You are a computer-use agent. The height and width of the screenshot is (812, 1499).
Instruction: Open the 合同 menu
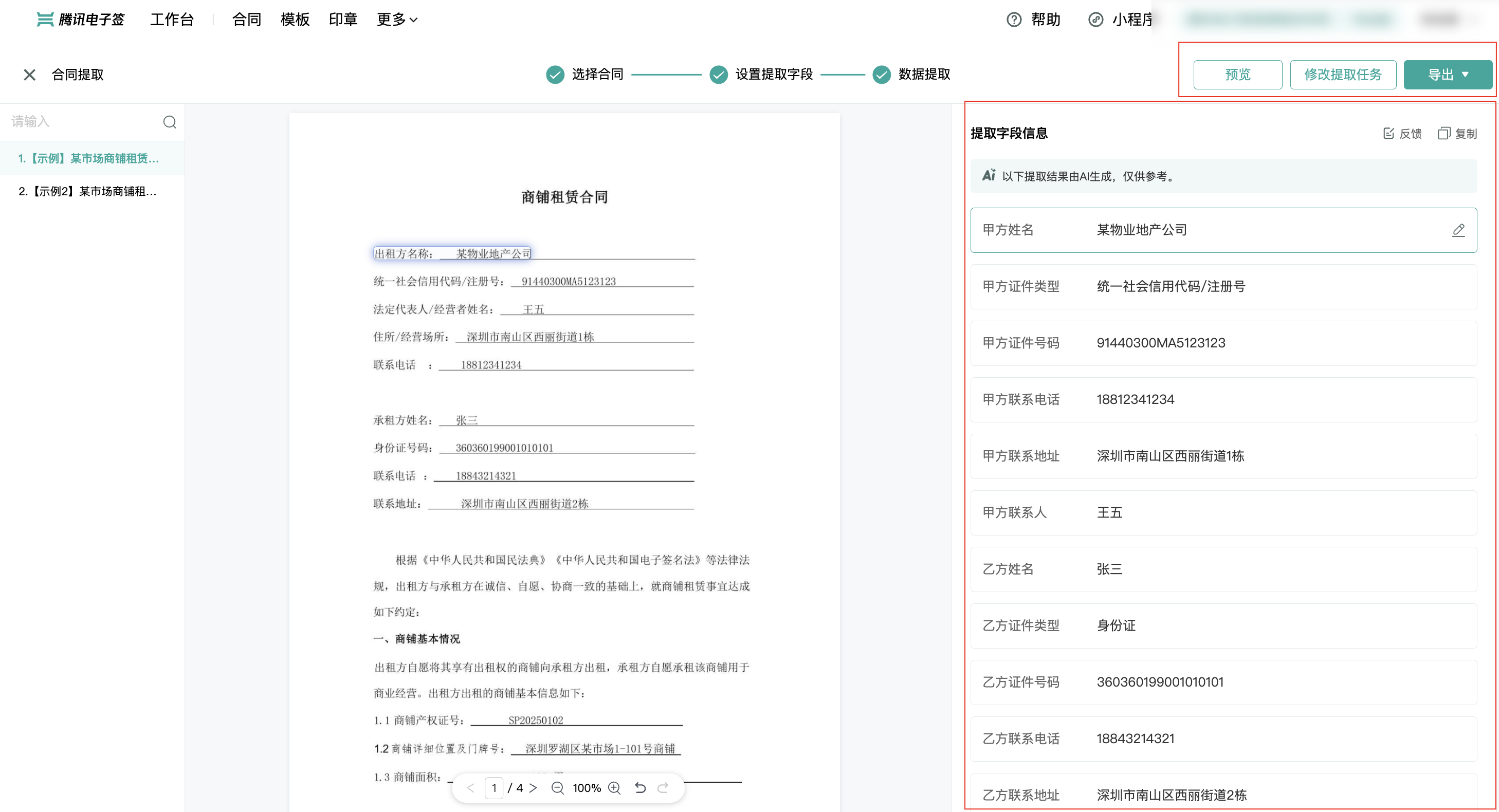(x=247, y=20)
